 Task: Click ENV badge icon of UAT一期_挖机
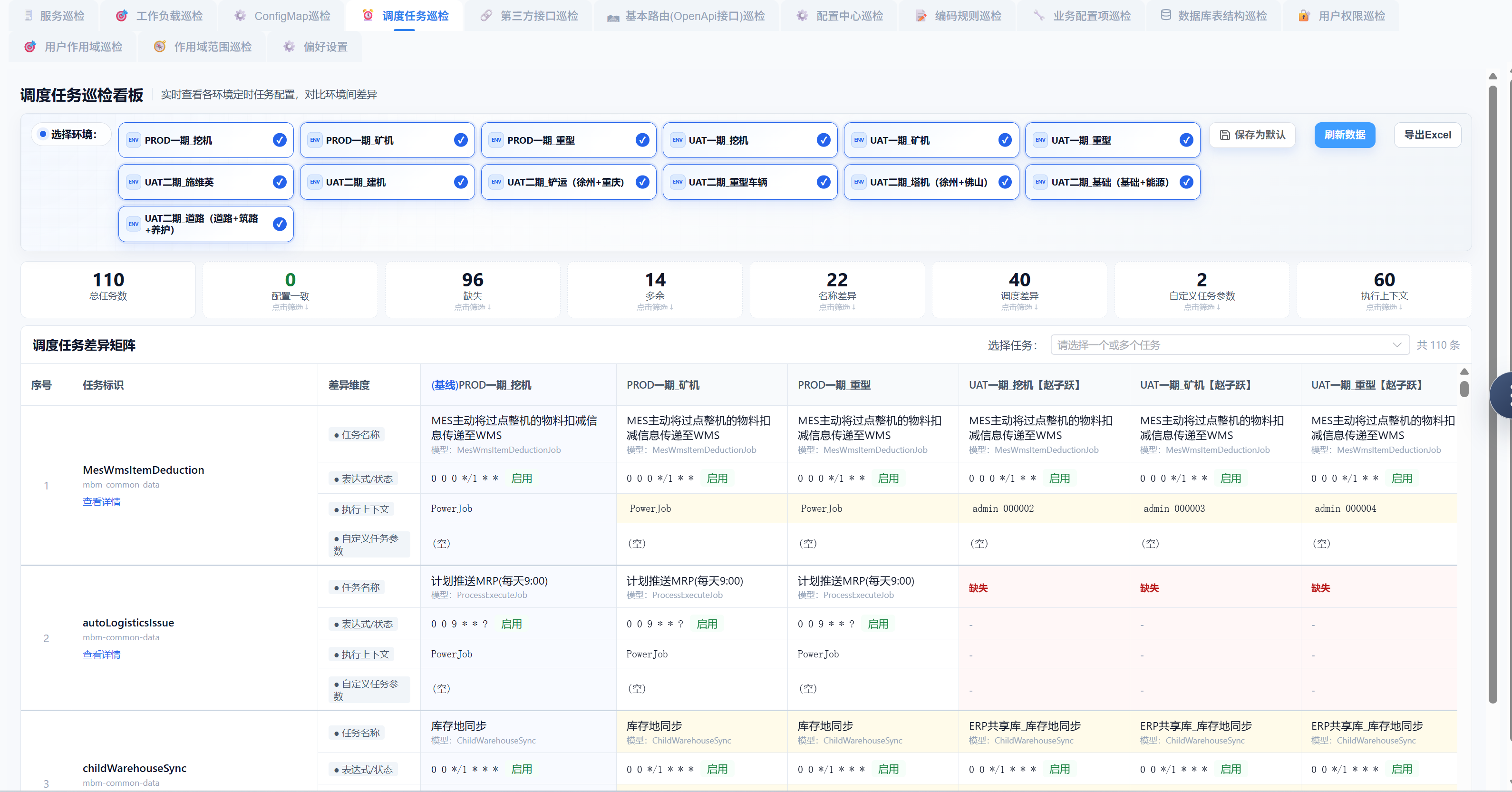click(x=678, y=140)
